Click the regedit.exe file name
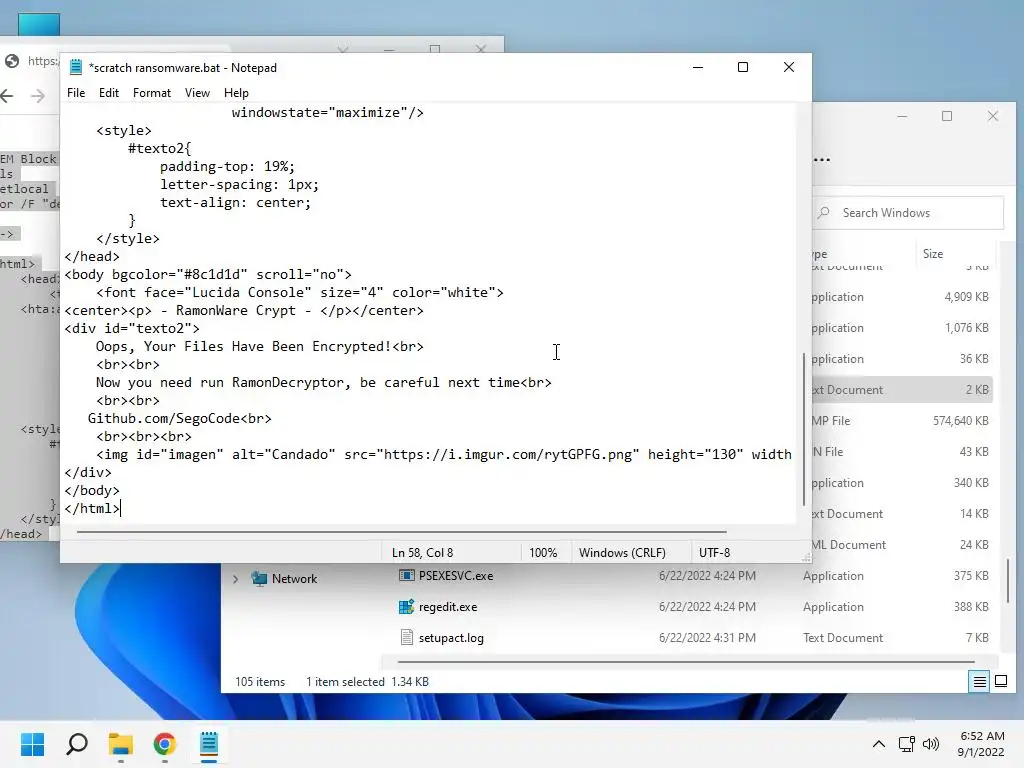 click(448, 607)
